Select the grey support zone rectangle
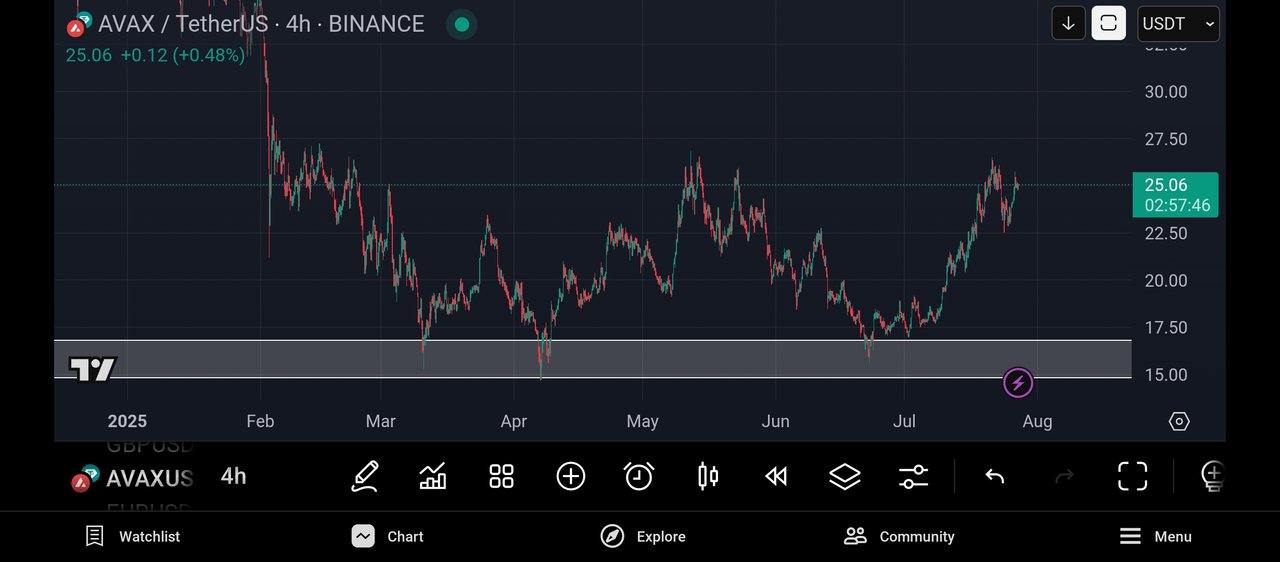This screenshot has height=562, width=1280. point(592,359)
